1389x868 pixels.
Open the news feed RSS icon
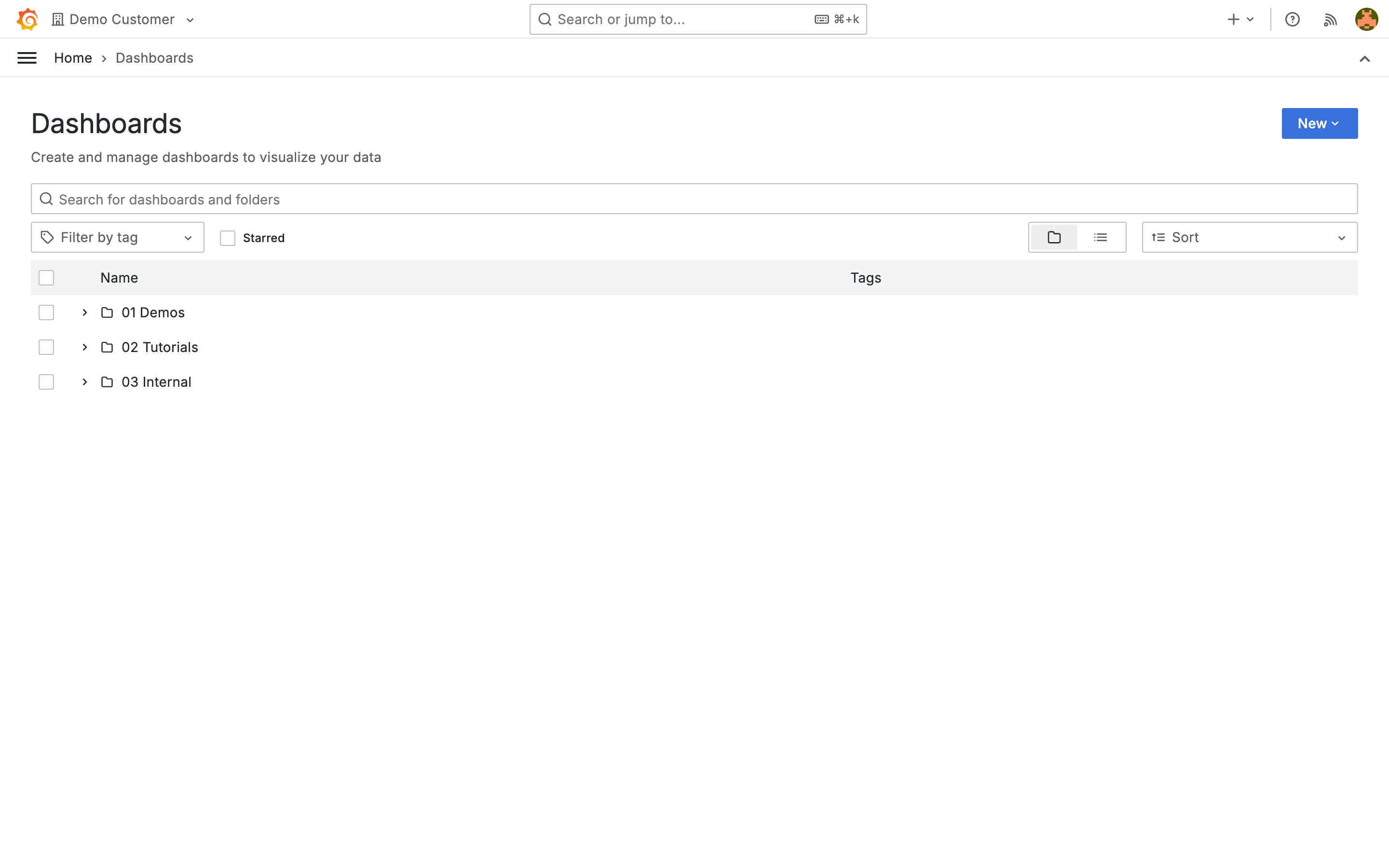pos(1330,19)
